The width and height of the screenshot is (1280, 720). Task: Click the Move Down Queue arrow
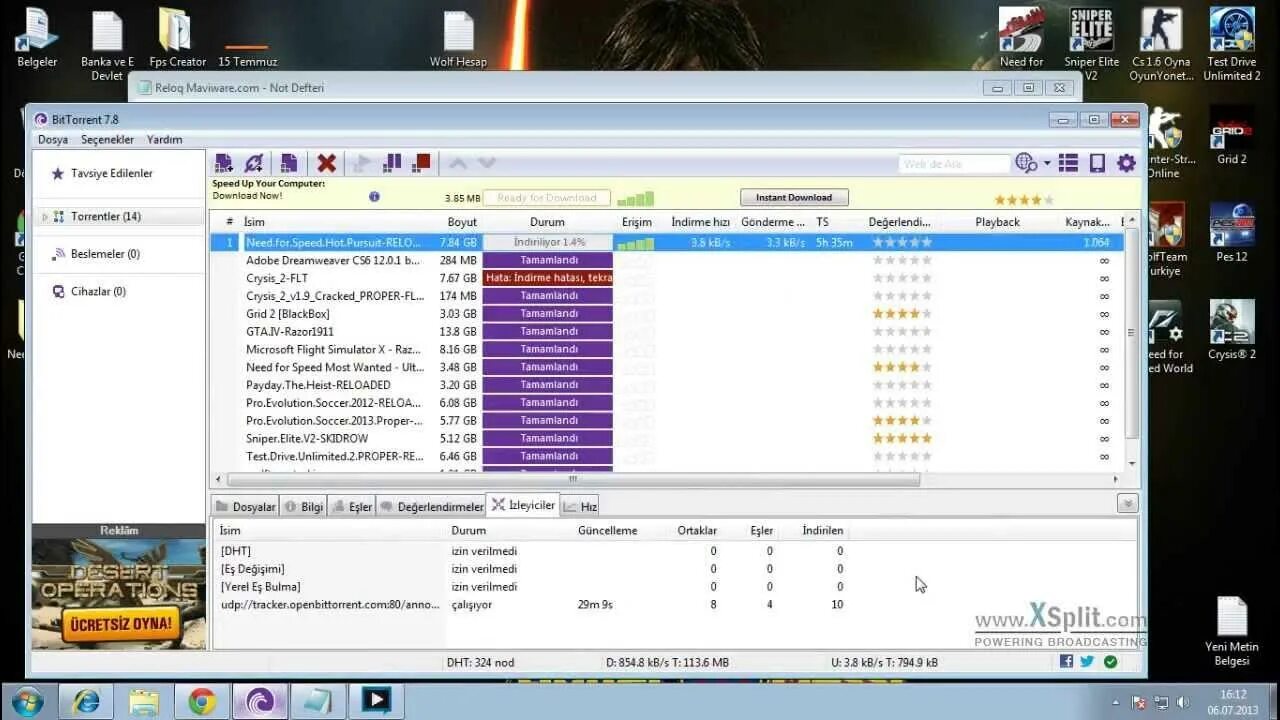486,163
